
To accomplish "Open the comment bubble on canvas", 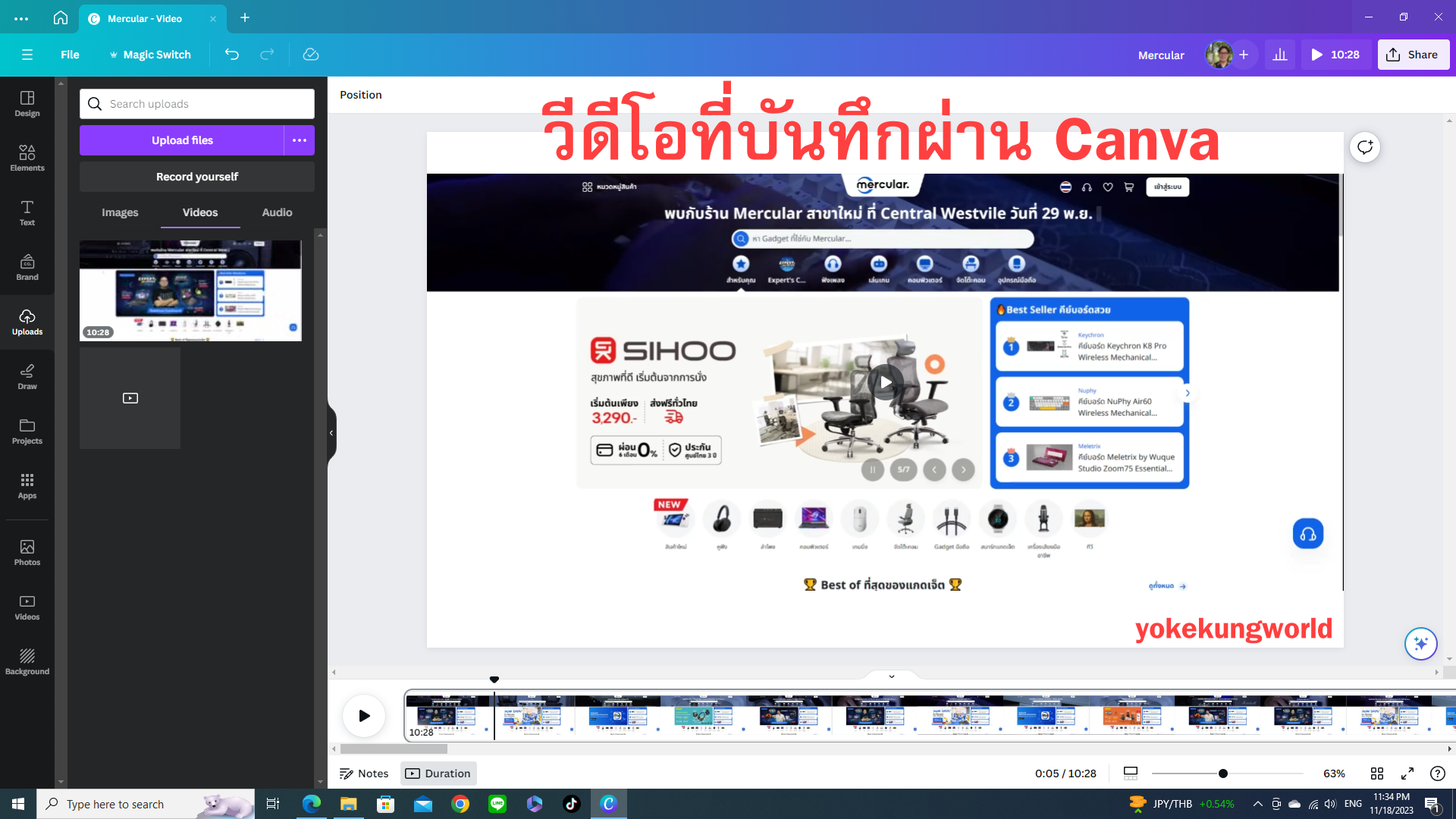I will tap(1365, 147).
